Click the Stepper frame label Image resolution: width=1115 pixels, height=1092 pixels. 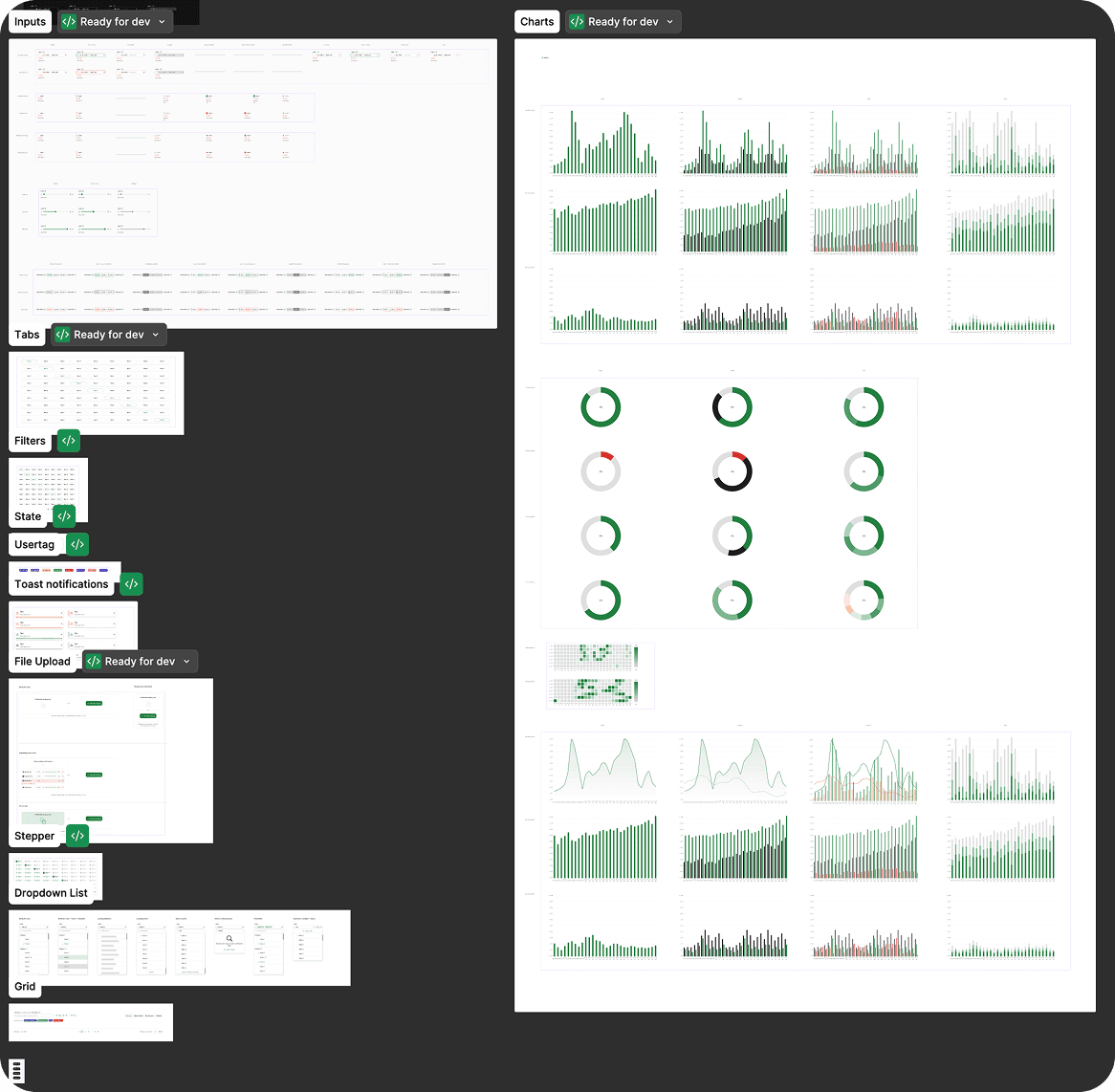tap(34, 836)
